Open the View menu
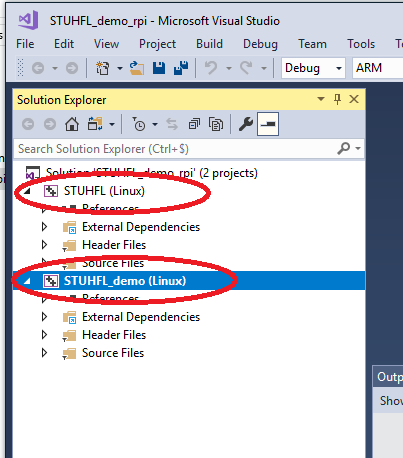 [x=106, y=44]
